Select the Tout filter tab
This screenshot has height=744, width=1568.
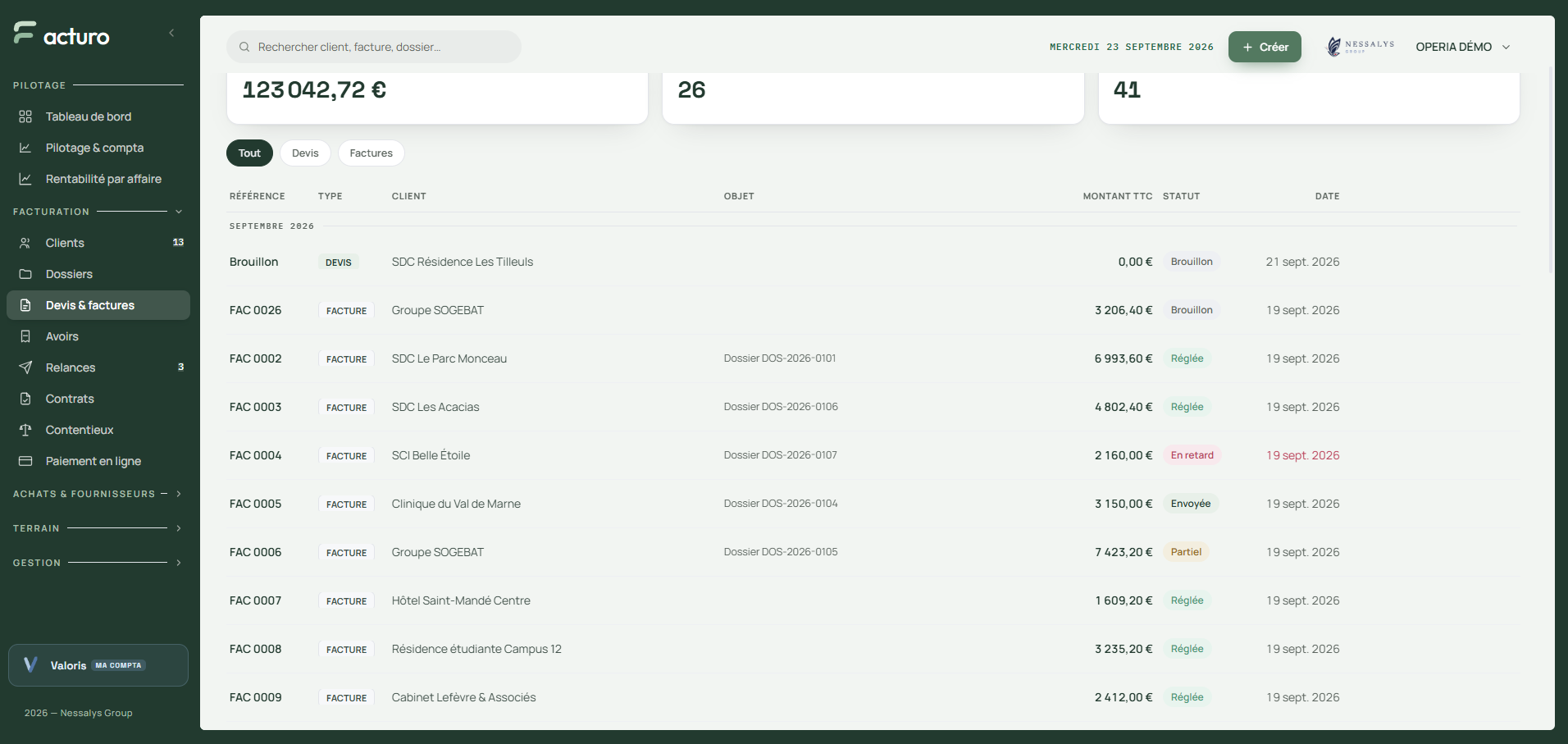tap(249, 153)
